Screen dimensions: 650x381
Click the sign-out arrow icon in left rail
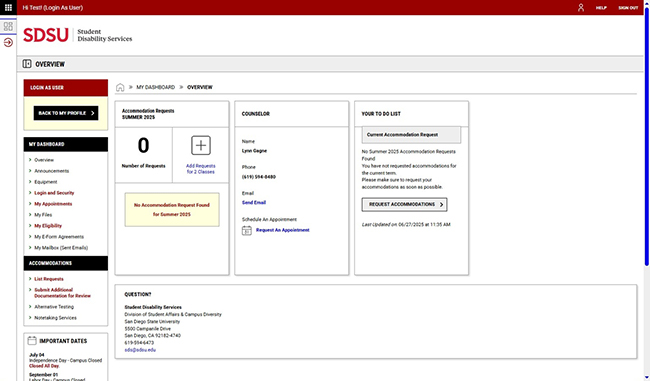tap(8, 42)
